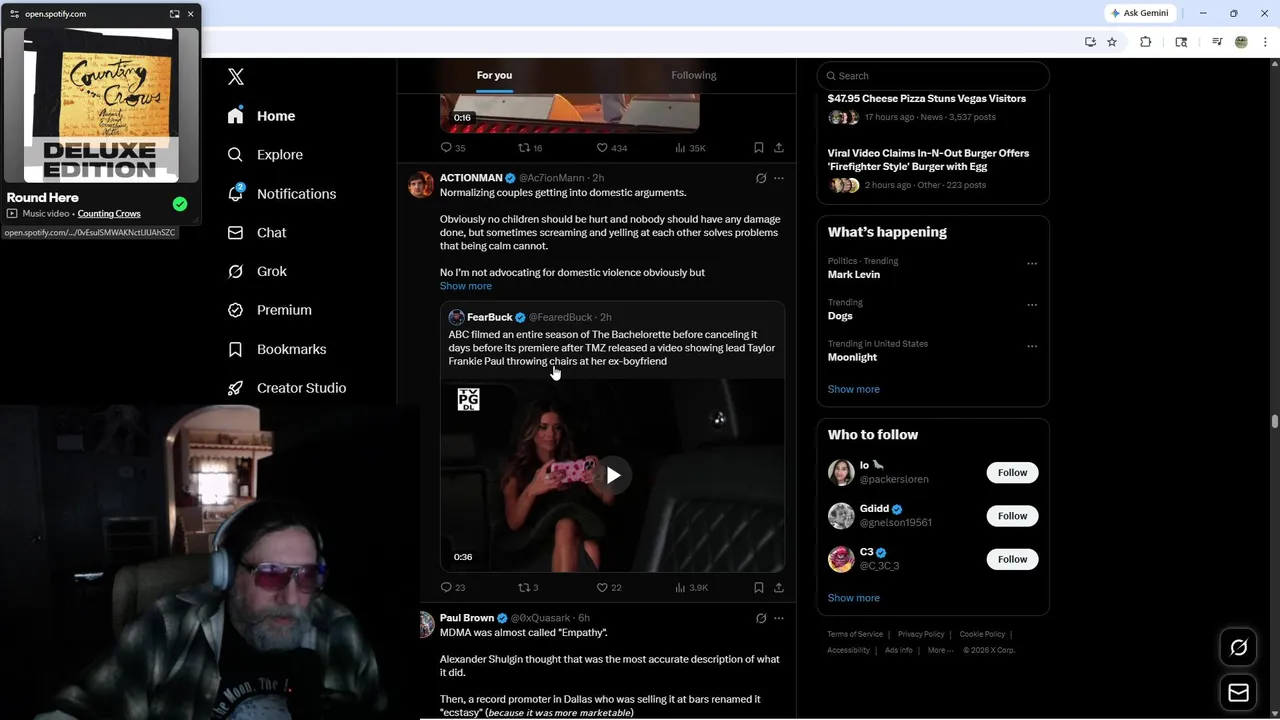This screenshot has height=720, width=1280.
Task: Open Cookie Policy footer link
Action: click(x=982, y=634)
